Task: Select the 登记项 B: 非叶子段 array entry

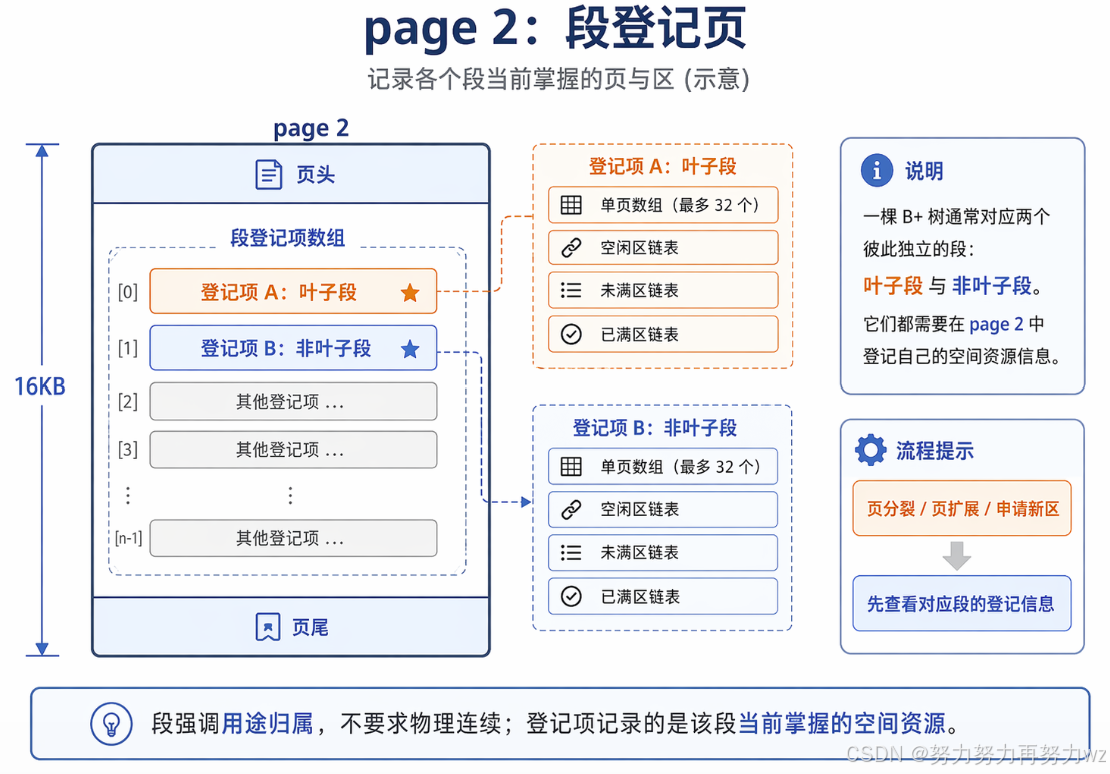Action: 293,348
